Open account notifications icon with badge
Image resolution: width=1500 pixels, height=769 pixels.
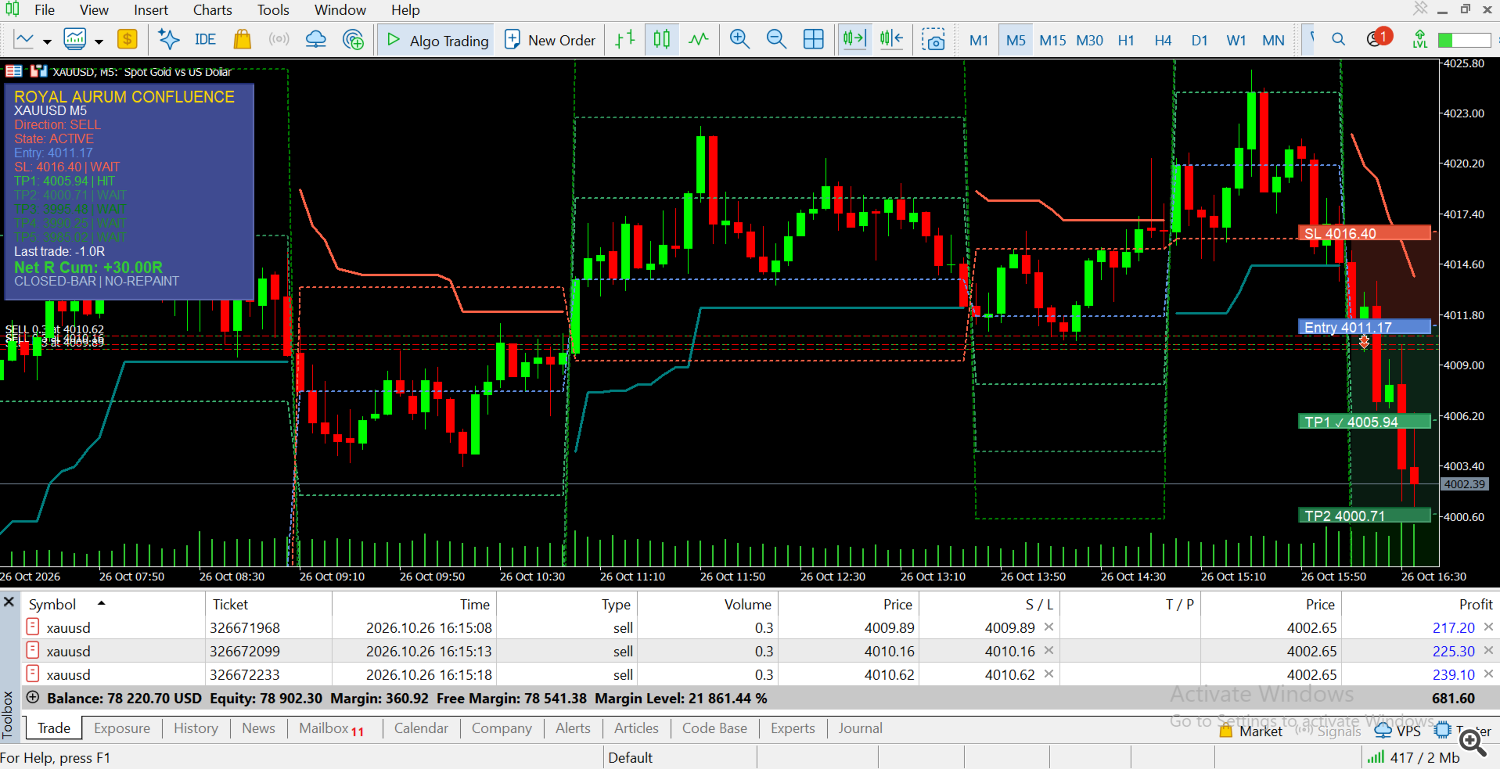tap(1377, 39)
